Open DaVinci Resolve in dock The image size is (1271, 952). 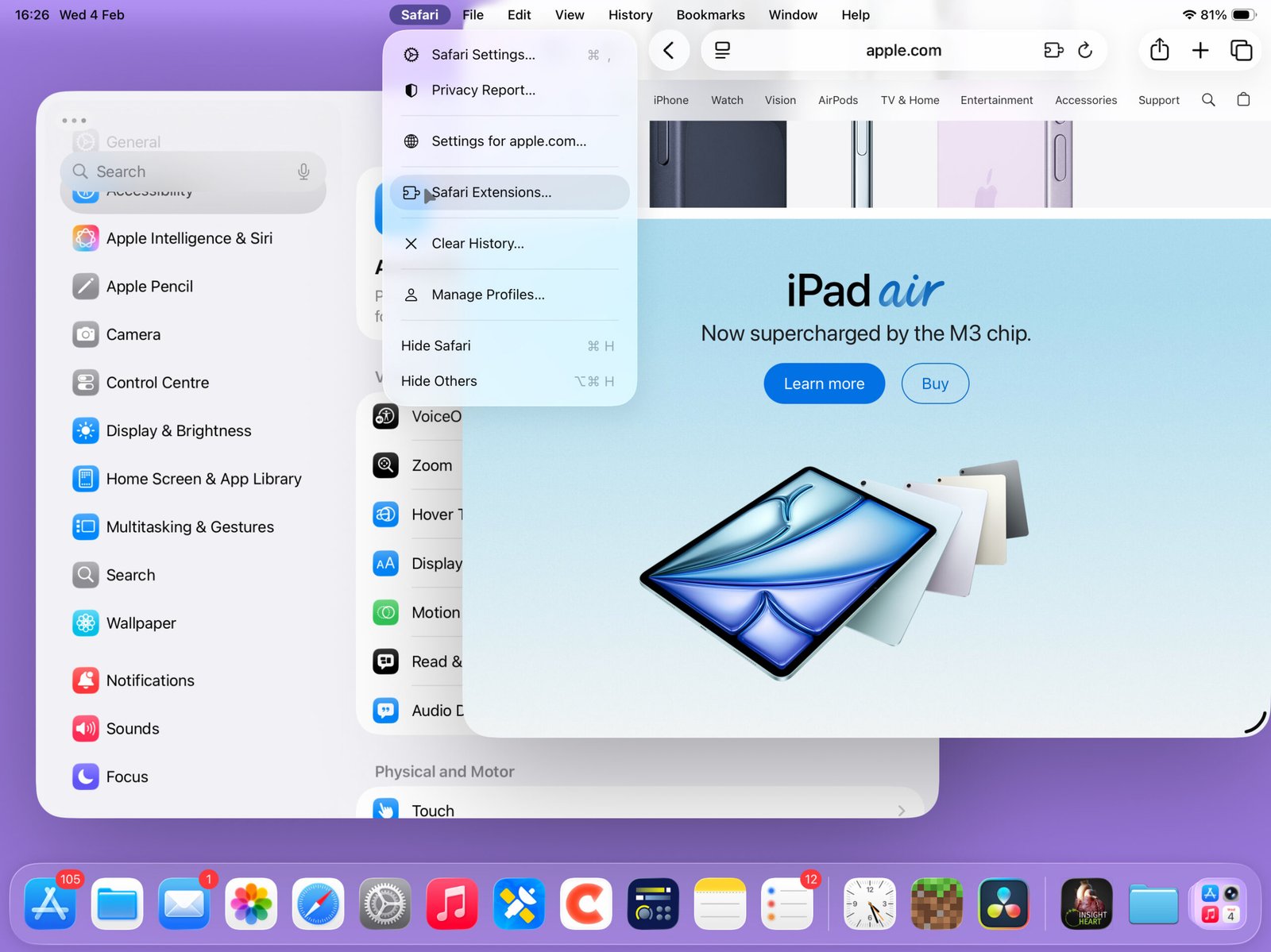coord(1004,904)
